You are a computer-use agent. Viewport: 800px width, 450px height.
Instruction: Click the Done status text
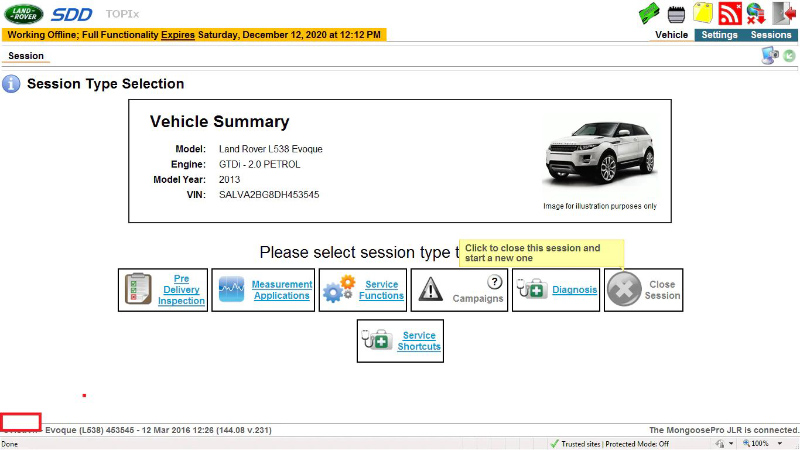(10, 444)
